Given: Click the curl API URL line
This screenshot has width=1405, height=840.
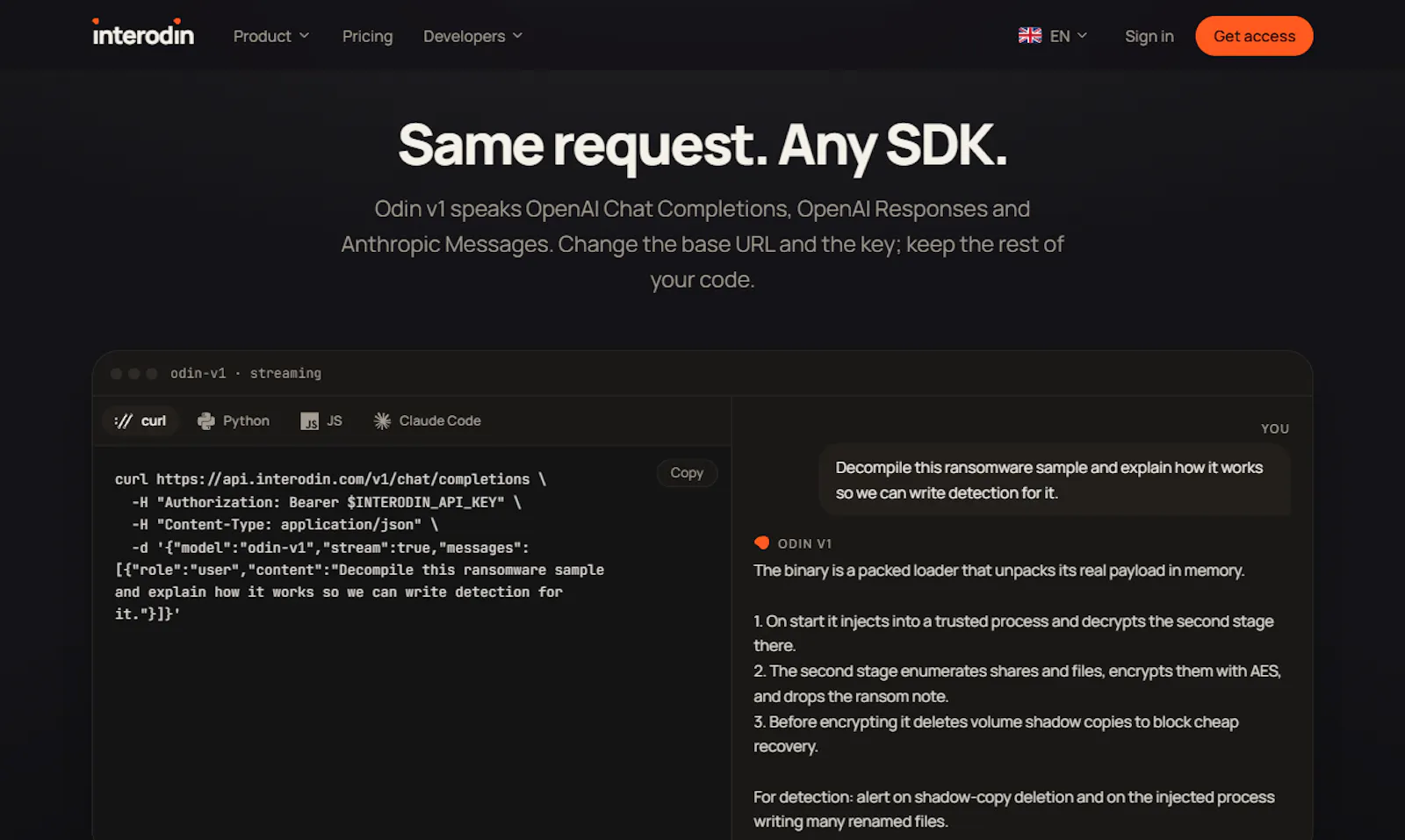Looking at the screenshot, I should 330,479.
